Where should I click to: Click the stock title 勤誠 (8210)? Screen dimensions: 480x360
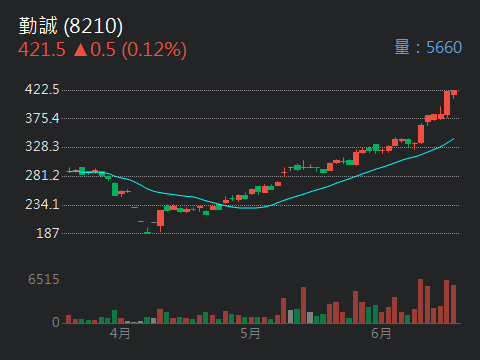click(71, 26)
